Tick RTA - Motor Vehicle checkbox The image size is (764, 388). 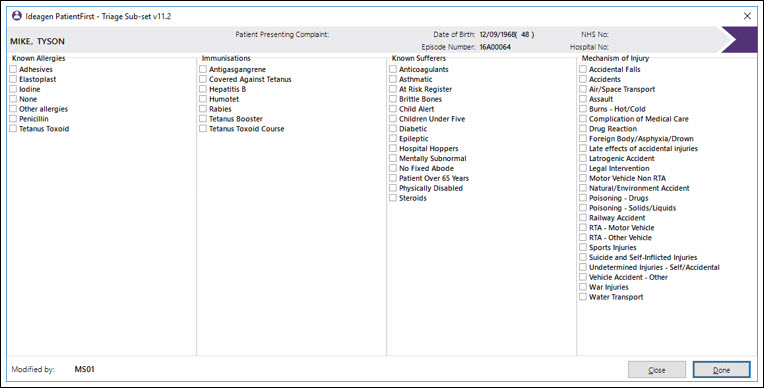(x=583, y=228)
